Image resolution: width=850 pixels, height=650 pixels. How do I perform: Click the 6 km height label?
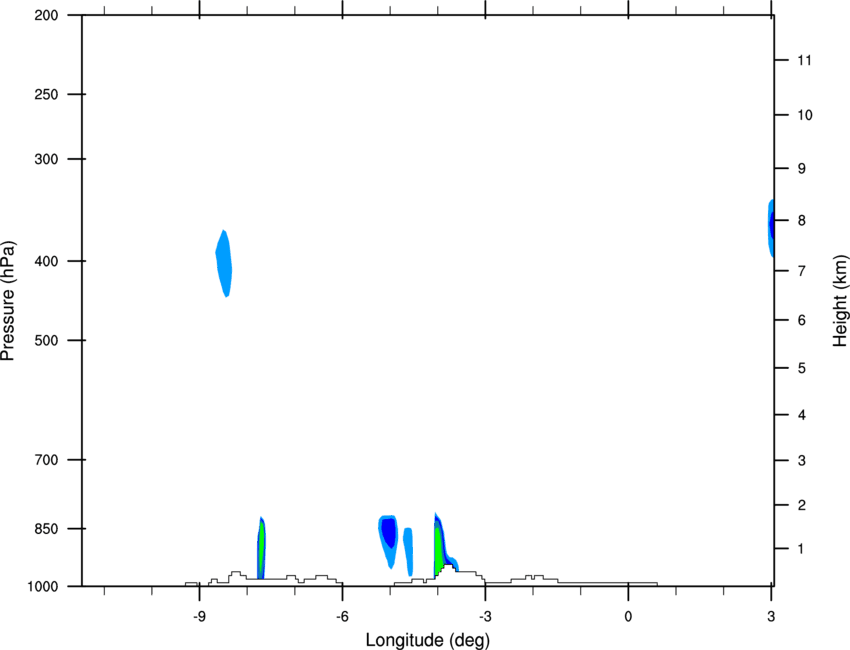coord(801,320)
